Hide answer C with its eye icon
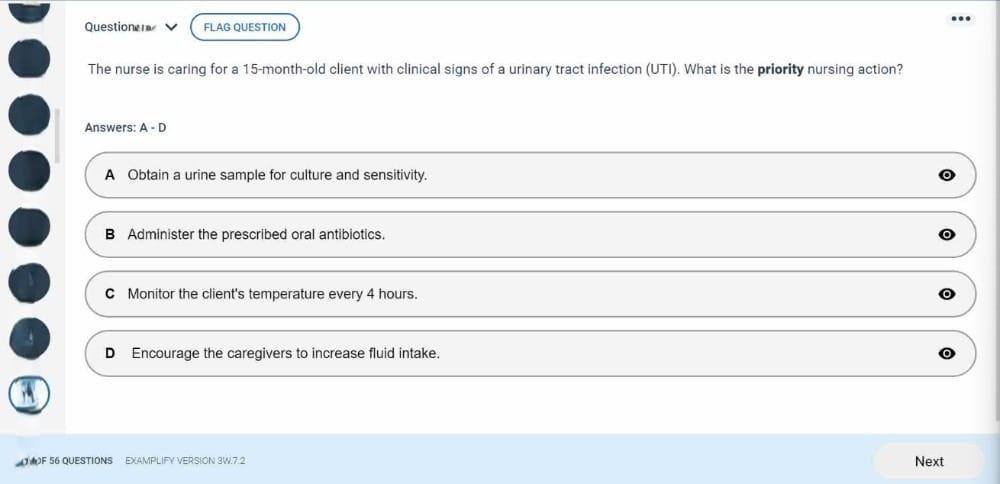Screen dimensions: 1000x484 pyautogui.click(x=947, y=294)
